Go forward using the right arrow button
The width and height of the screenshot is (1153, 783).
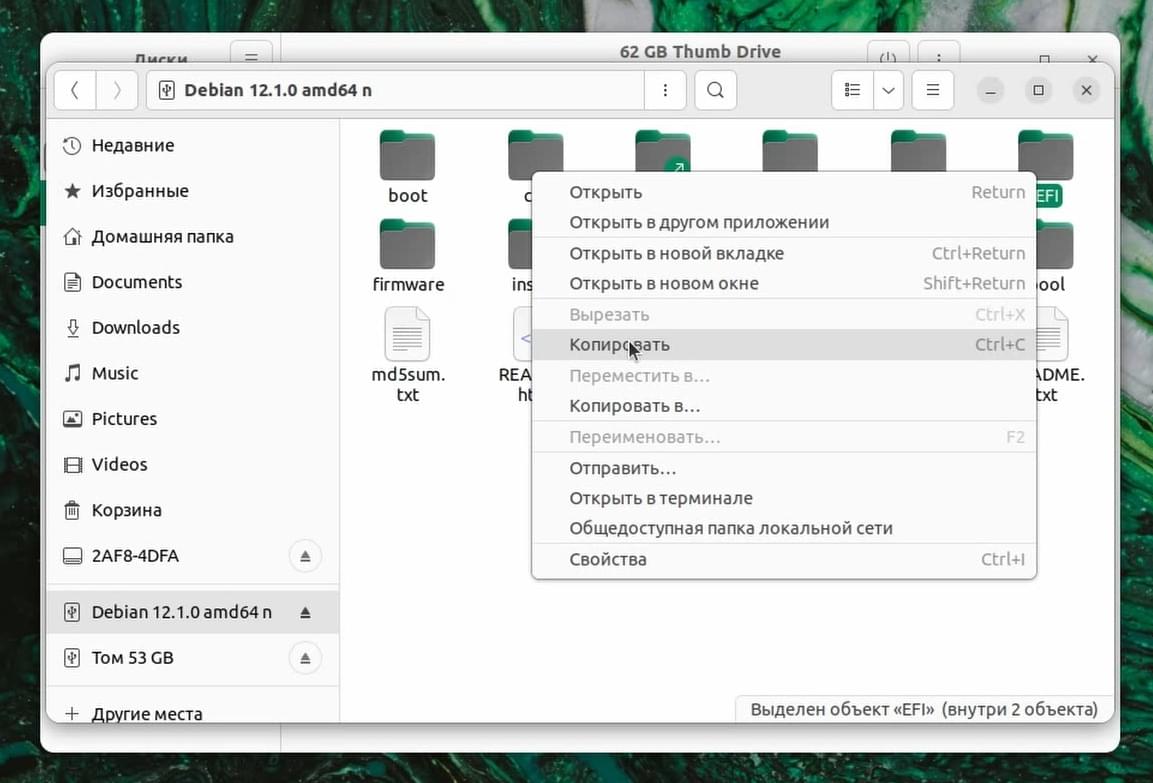click(x=117, y=90)
